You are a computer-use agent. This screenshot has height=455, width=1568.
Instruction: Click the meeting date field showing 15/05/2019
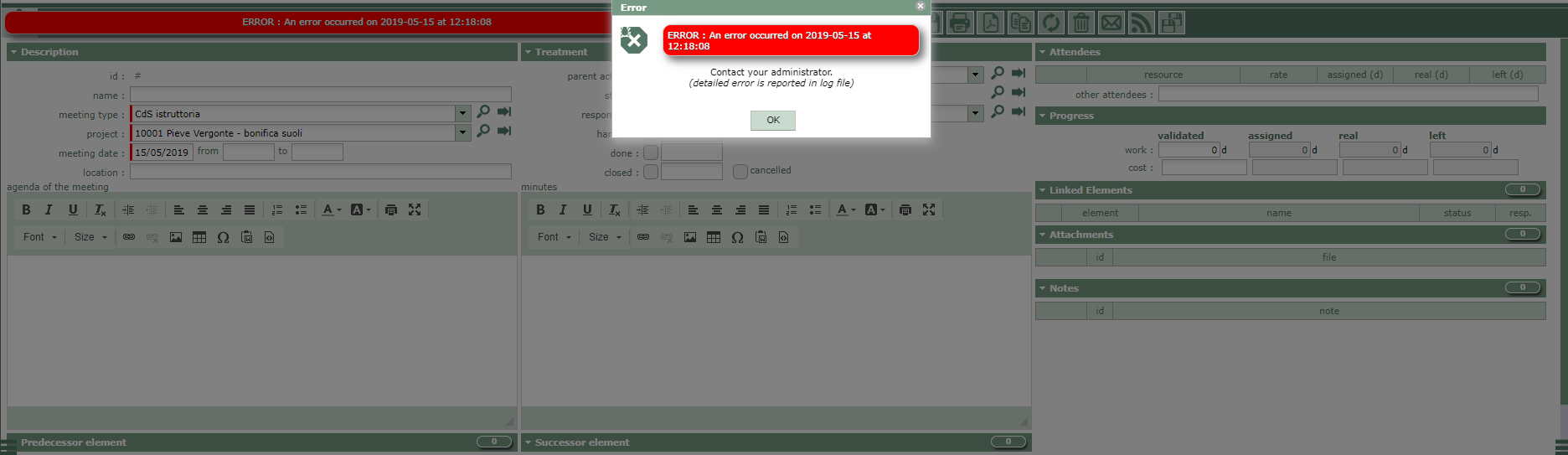click(x=162, y=153)
